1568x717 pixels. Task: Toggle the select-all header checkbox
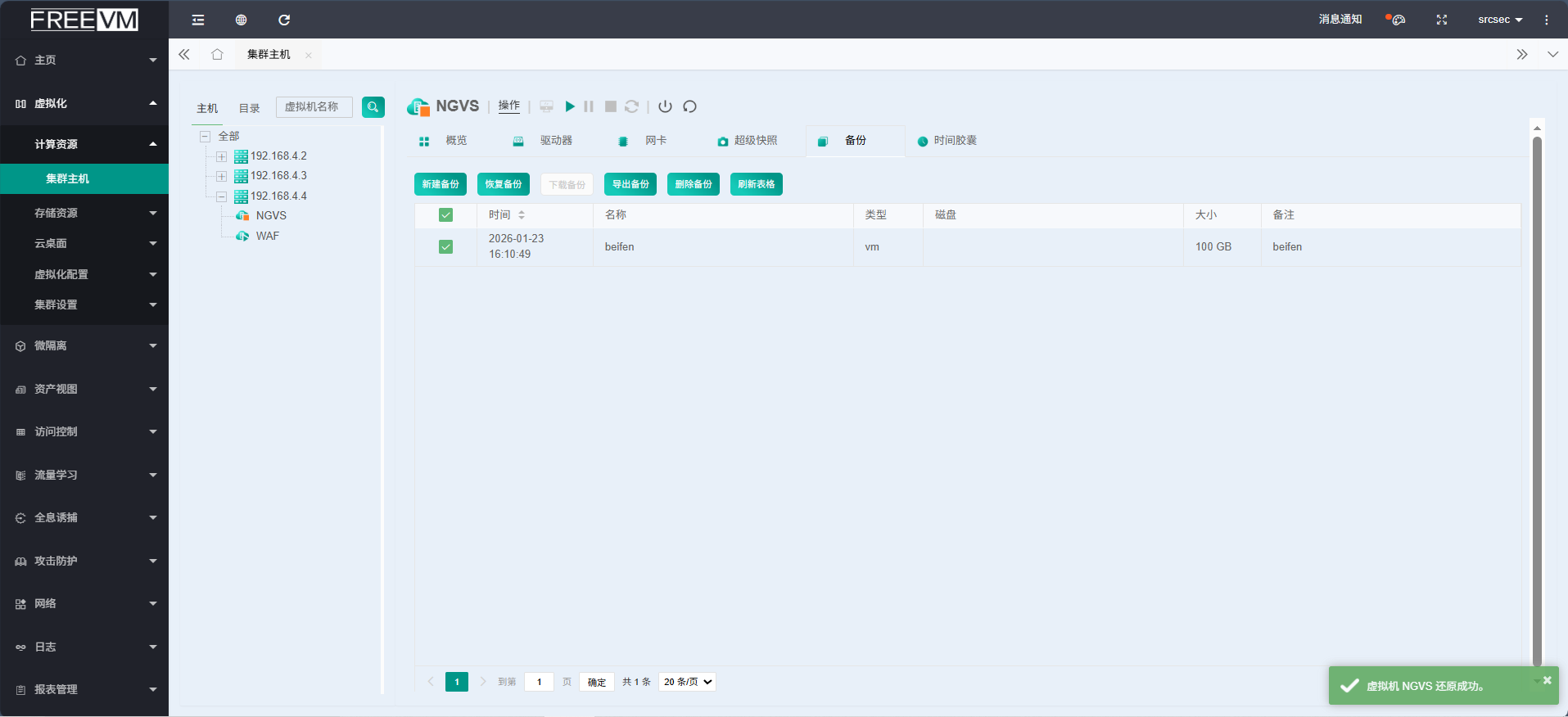click(x=445, y=215)
